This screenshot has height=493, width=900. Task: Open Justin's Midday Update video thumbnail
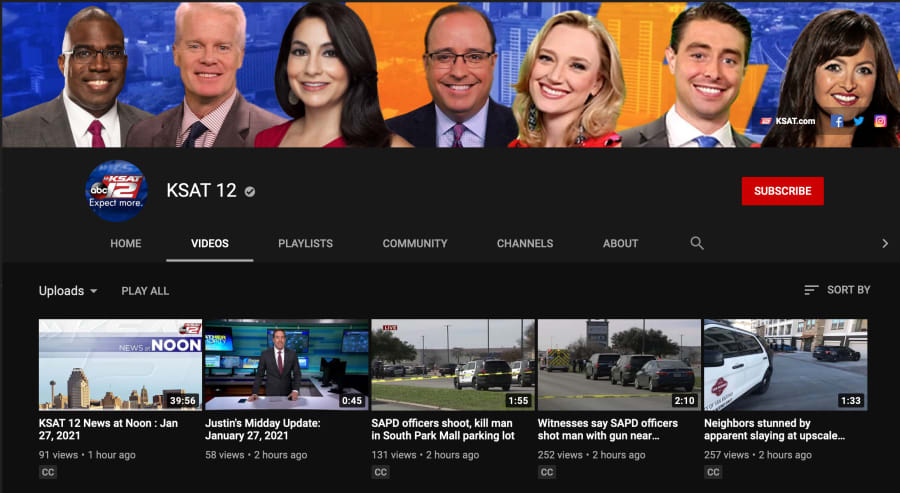(287, 365)
